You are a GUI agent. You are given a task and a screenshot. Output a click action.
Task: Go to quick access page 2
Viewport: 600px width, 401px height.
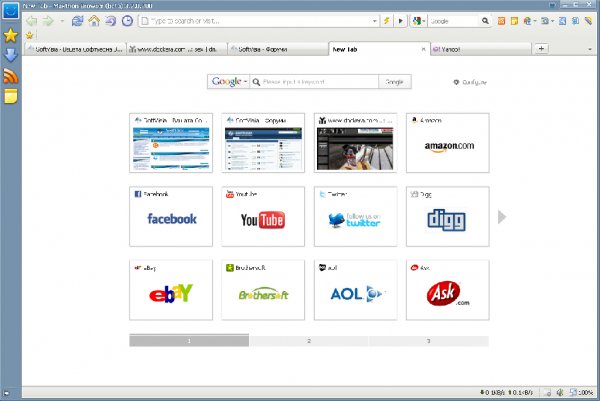309,341
